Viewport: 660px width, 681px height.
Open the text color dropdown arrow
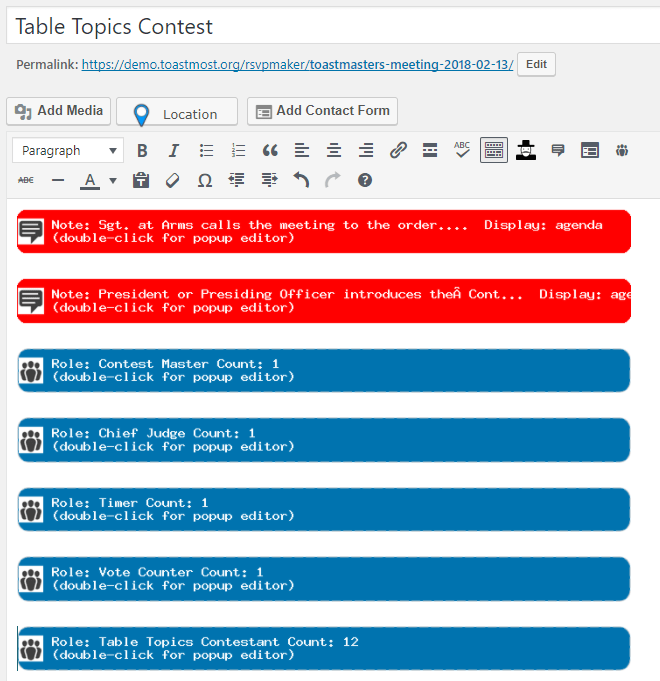point(113,180)
